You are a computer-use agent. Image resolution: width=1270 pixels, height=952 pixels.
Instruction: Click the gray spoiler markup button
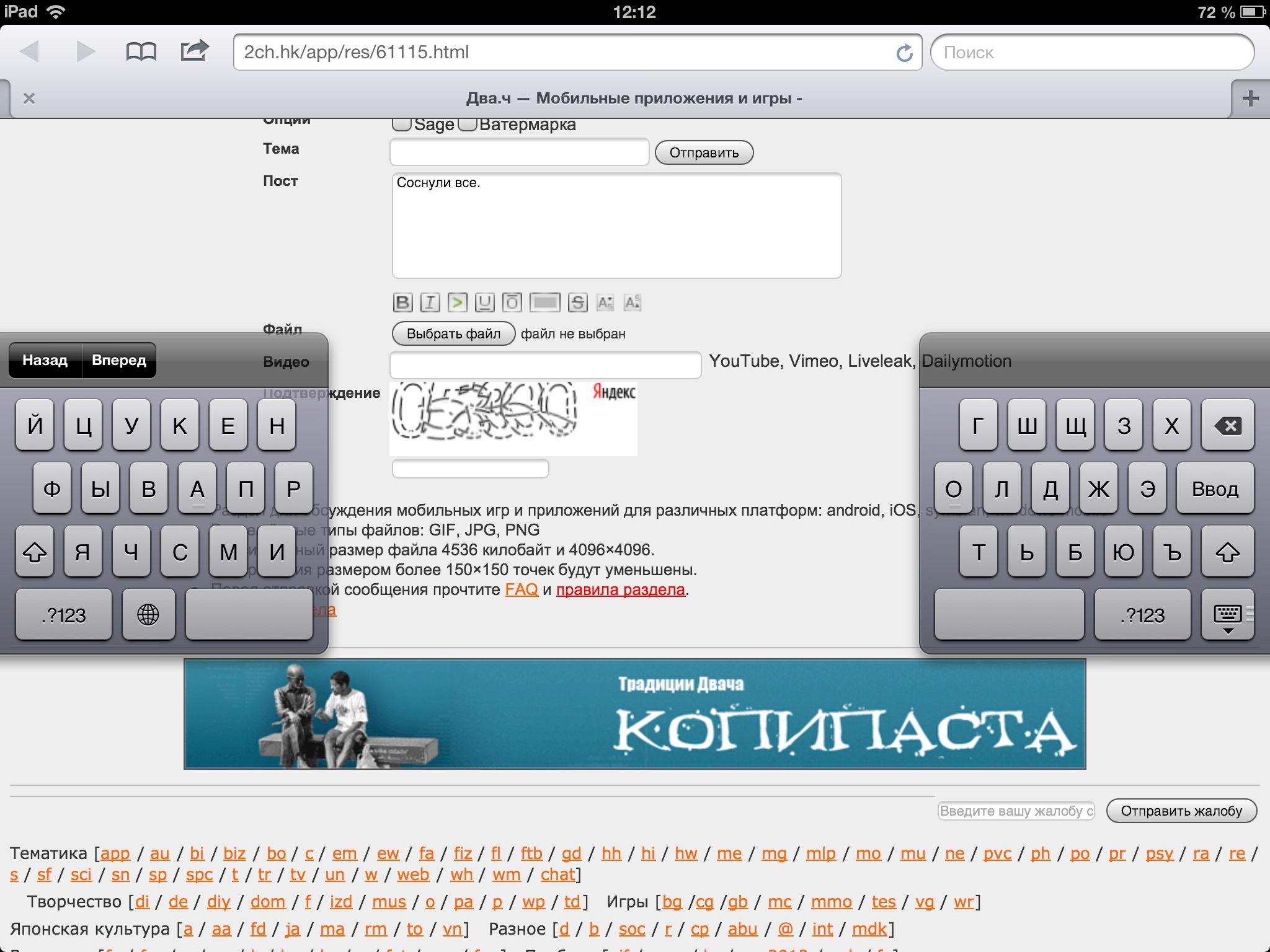point(545,302)
